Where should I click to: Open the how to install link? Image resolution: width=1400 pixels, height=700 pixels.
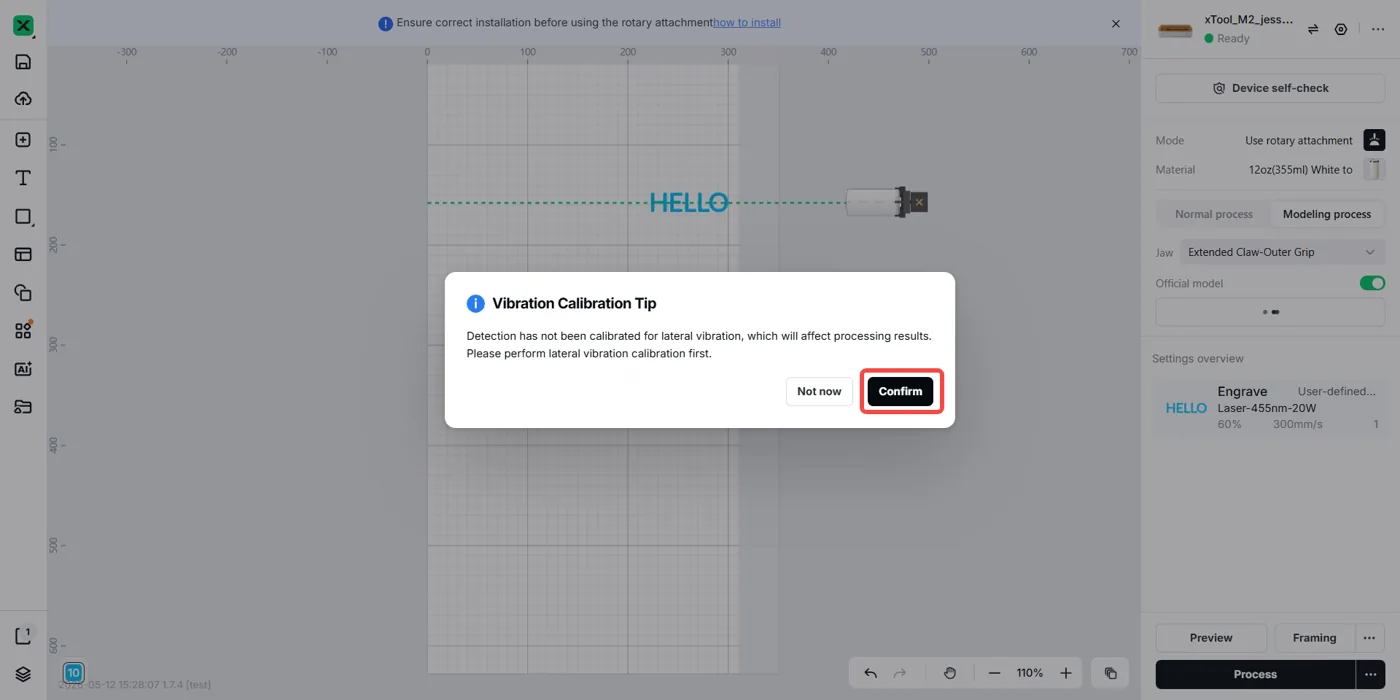tap(747, 22)
